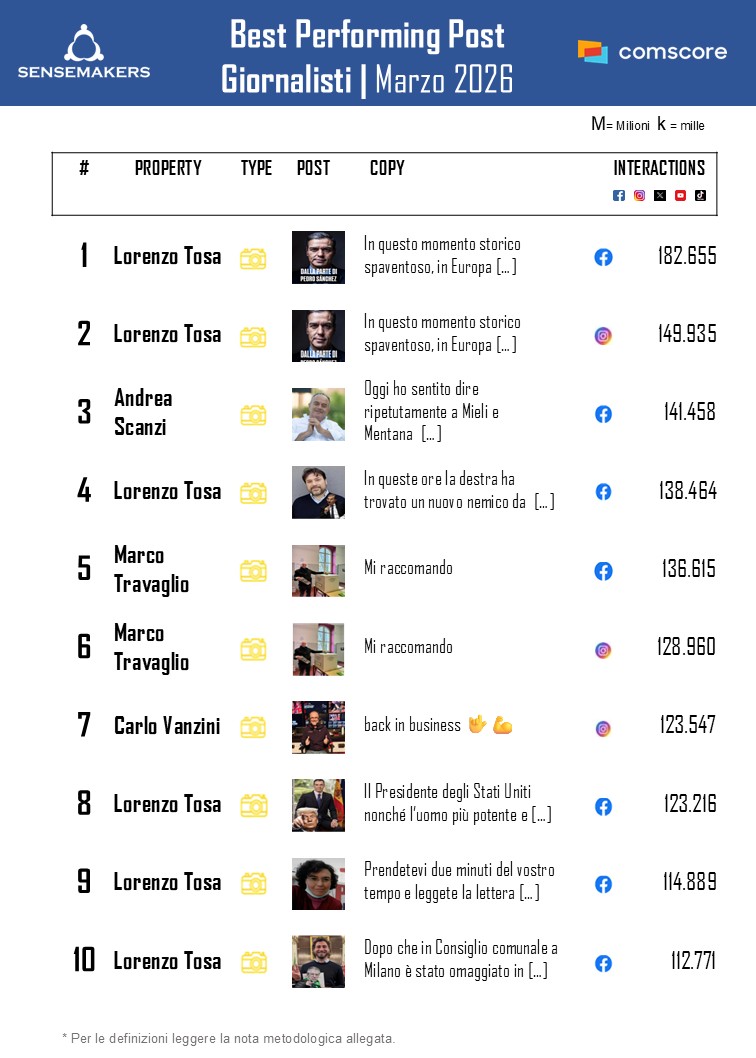Open the Carlo Vanzini post thumbnail
Viewport: 756px width, 1058px height.
tap(318, 727)
